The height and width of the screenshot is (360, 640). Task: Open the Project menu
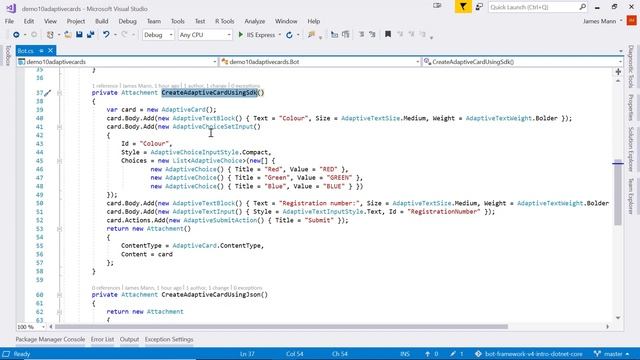76,21
